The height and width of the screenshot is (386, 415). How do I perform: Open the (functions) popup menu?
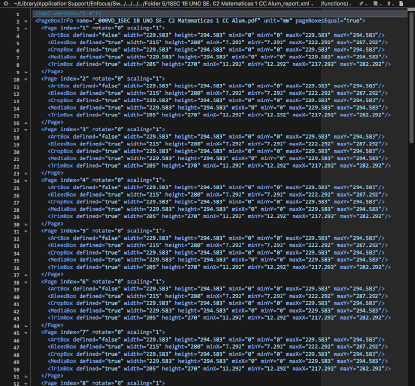point(336,4)
